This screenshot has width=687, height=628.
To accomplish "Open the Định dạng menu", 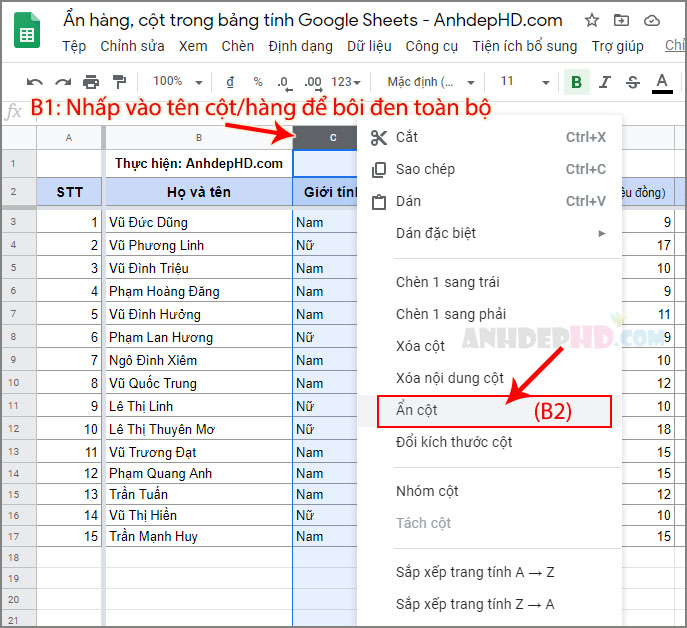I will tap(301, 46).
